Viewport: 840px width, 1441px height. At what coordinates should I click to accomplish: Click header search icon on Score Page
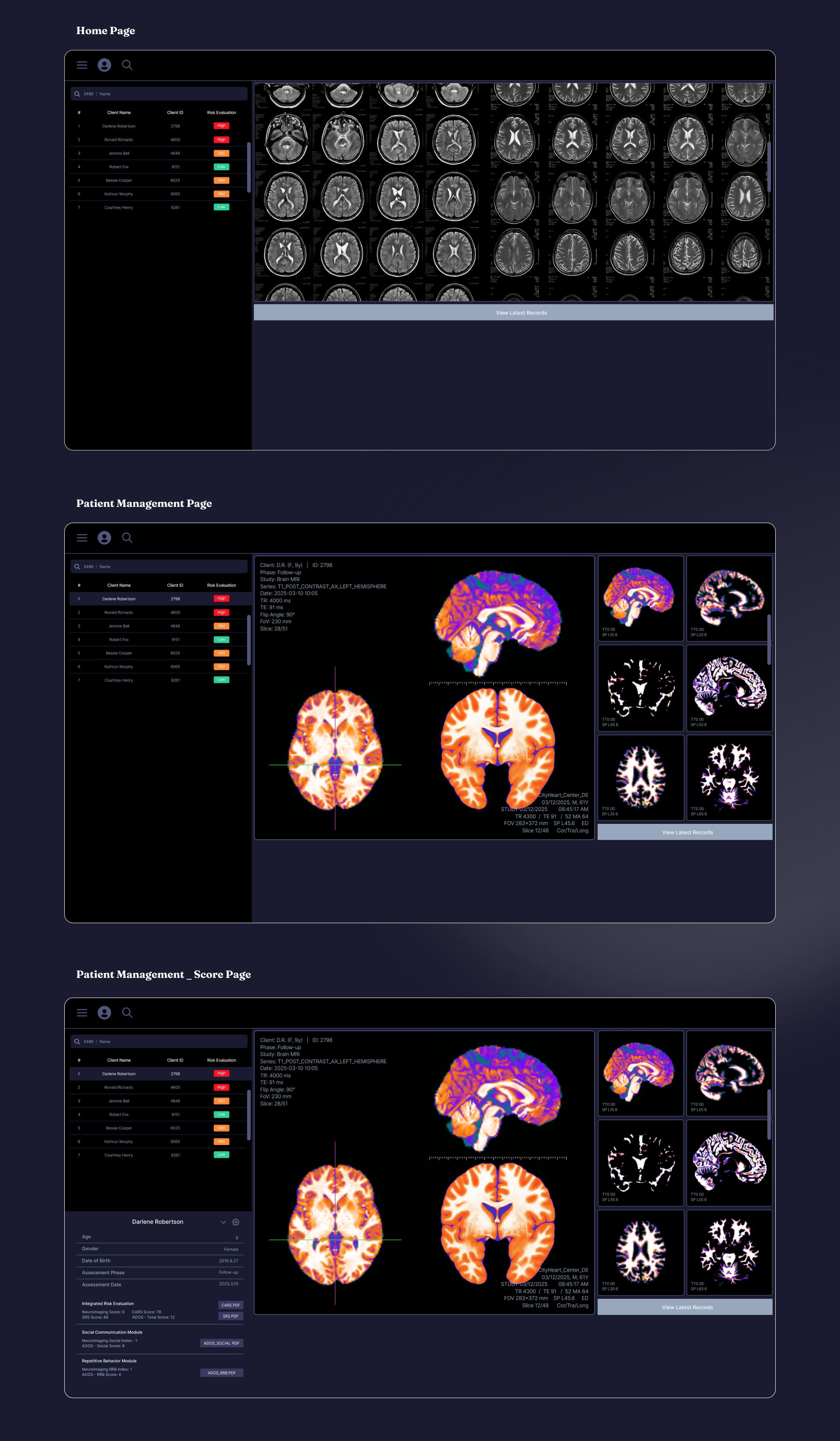(127, 1013)
